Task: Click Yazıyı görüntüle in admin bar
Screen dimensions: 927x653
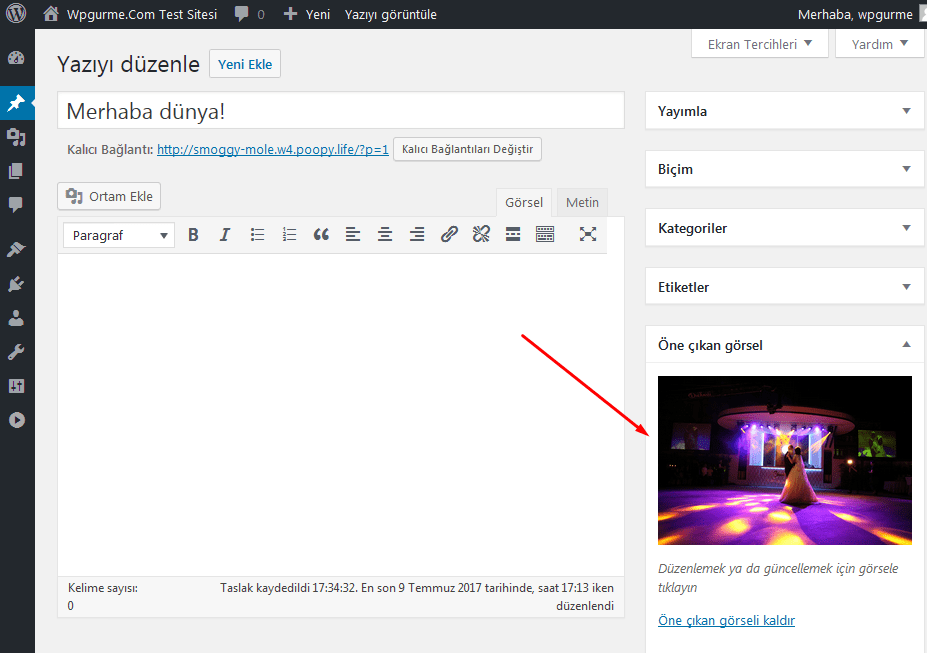Action: pos(391,14)
